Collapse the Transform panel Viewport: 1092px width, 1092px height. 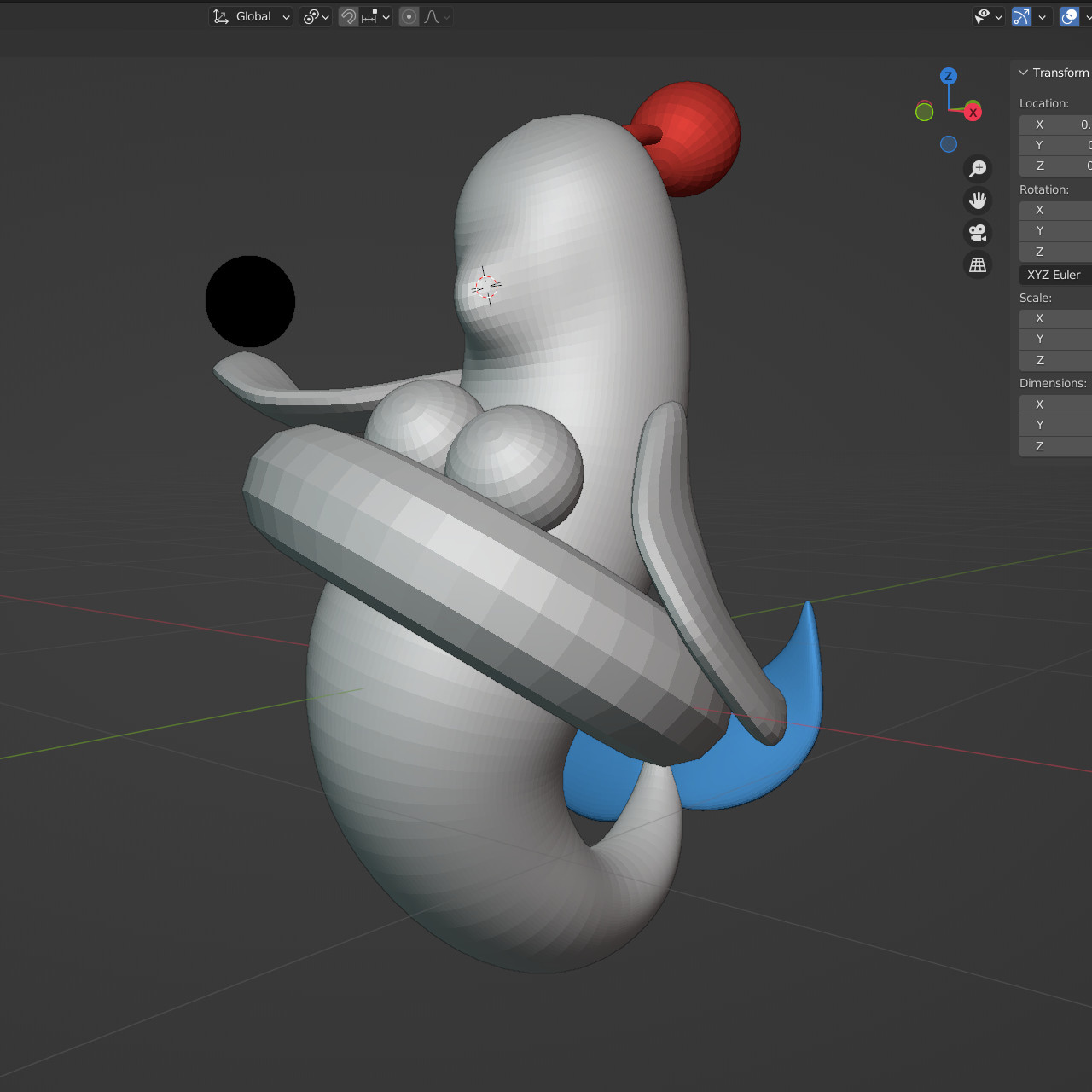1024,73
